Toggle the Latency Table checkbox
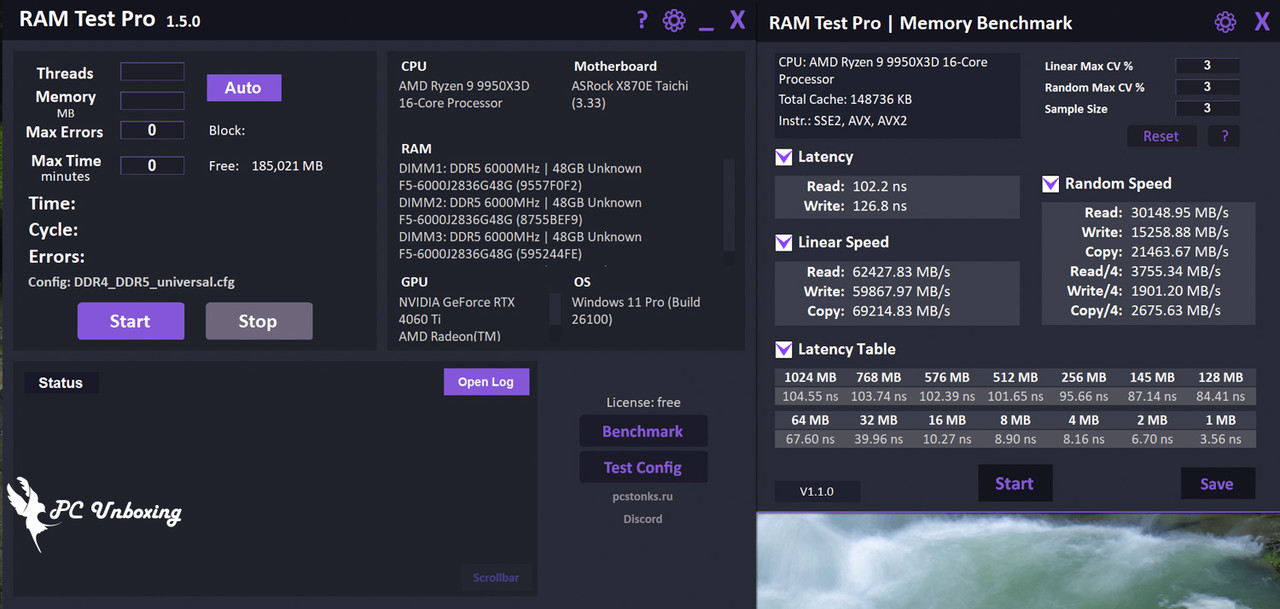The height and width of the screenshot is (609, 1280). tap(784, 349)
